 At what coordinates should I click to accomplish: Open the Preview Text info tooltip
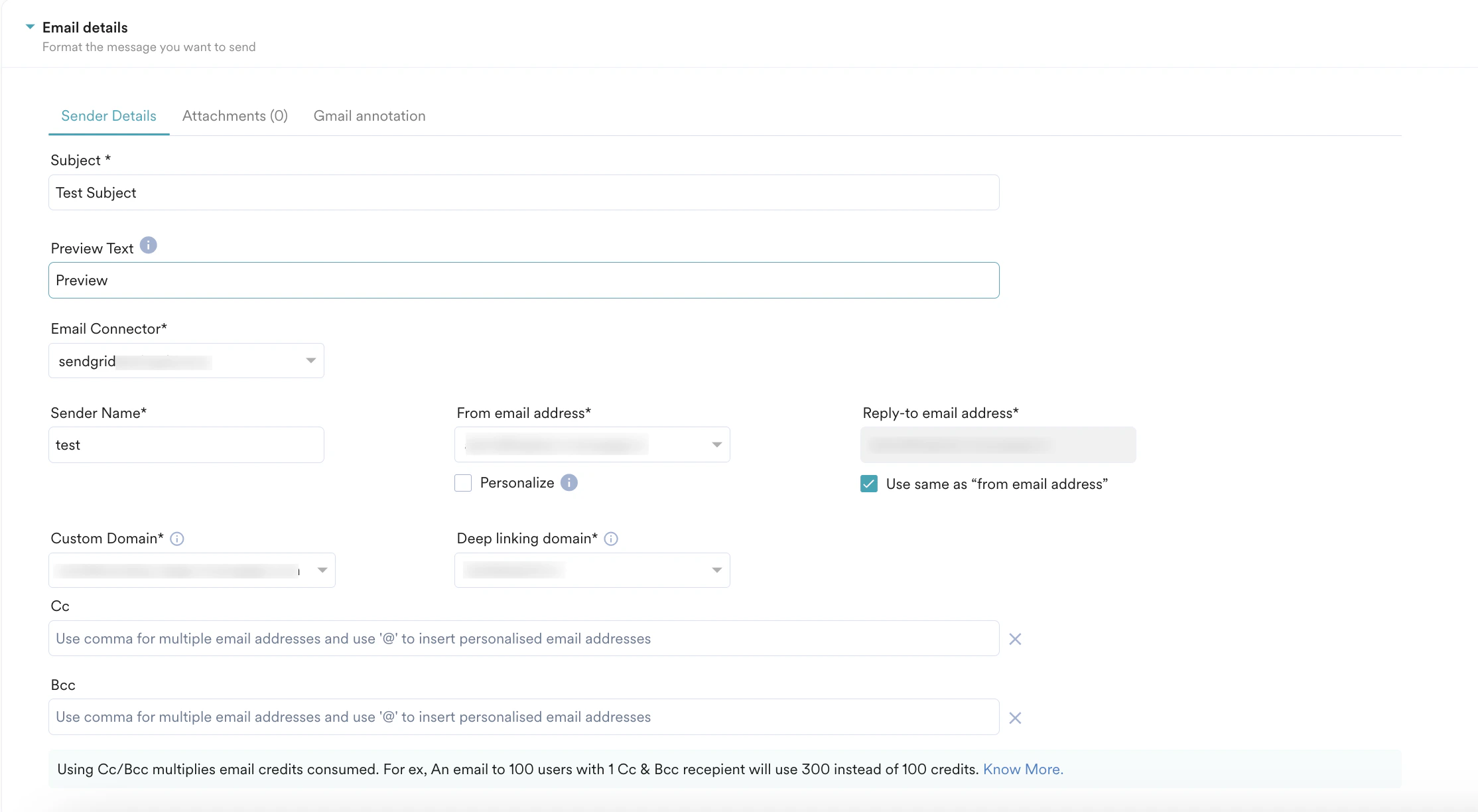pyautogui.click(x=149, y=245)
